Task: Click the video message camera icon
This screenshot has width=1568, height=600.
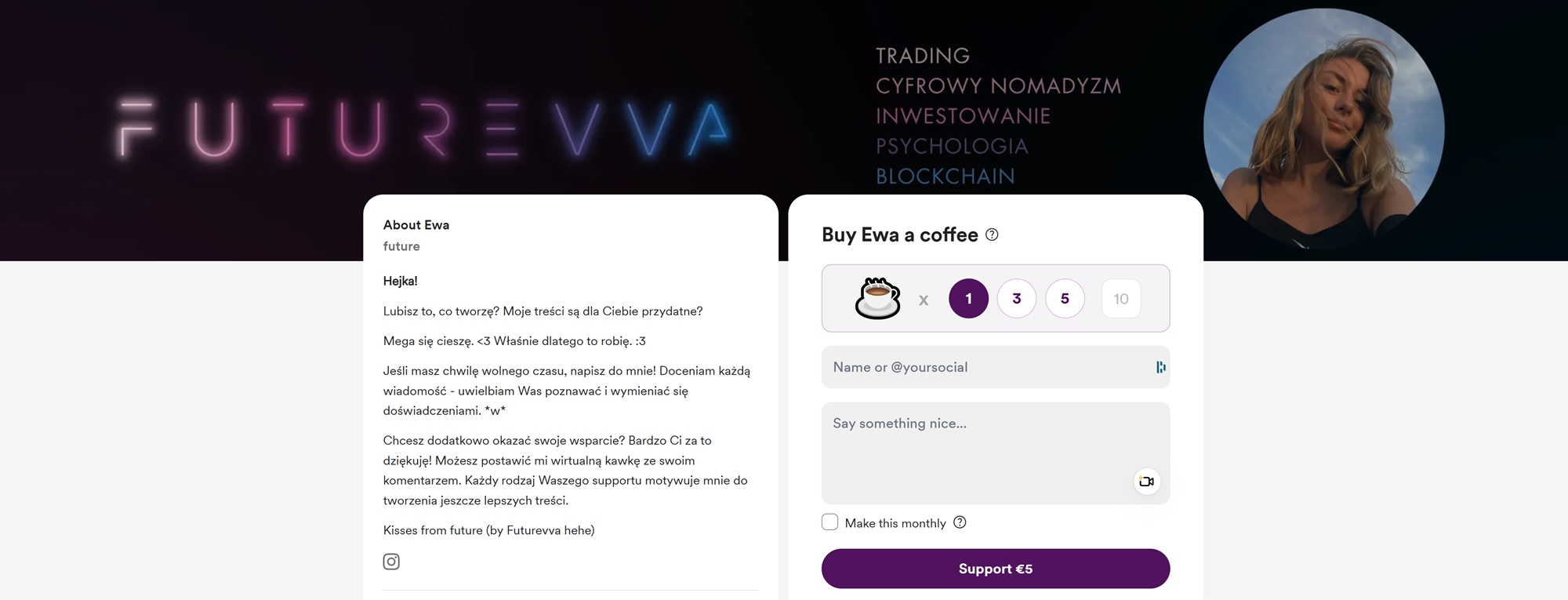Action: point(1146,482)
